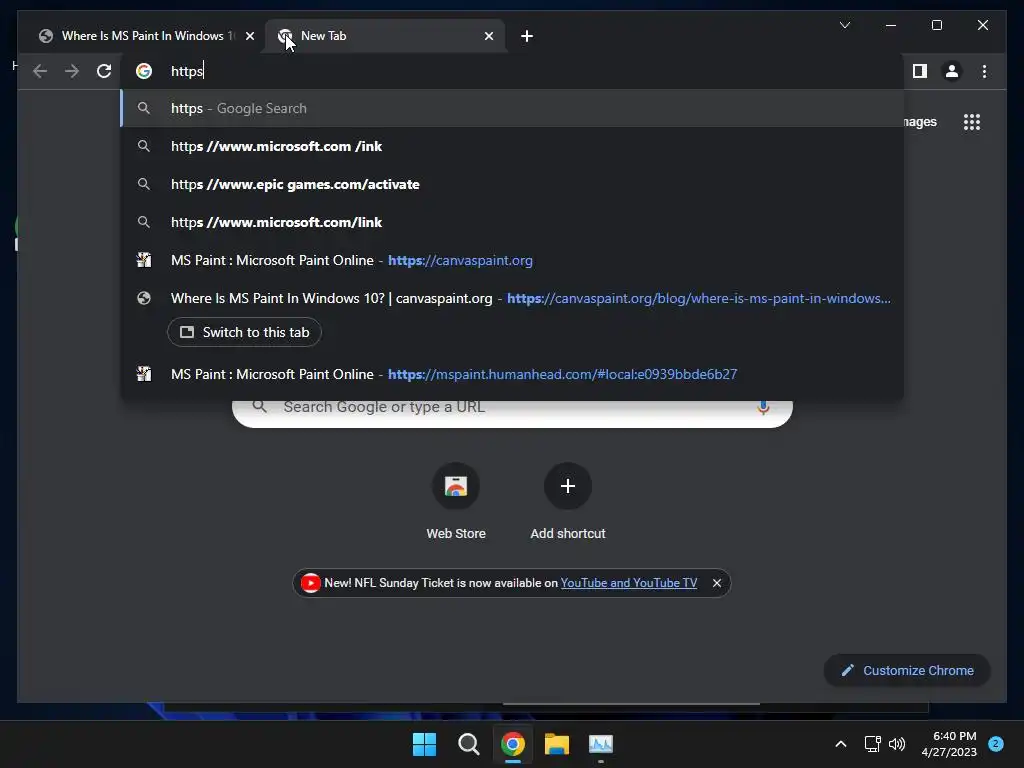Image resolution: width=1024 pixels, height=768 pixels.
Task: Select the New Tab tab
Action: (385, 36)
